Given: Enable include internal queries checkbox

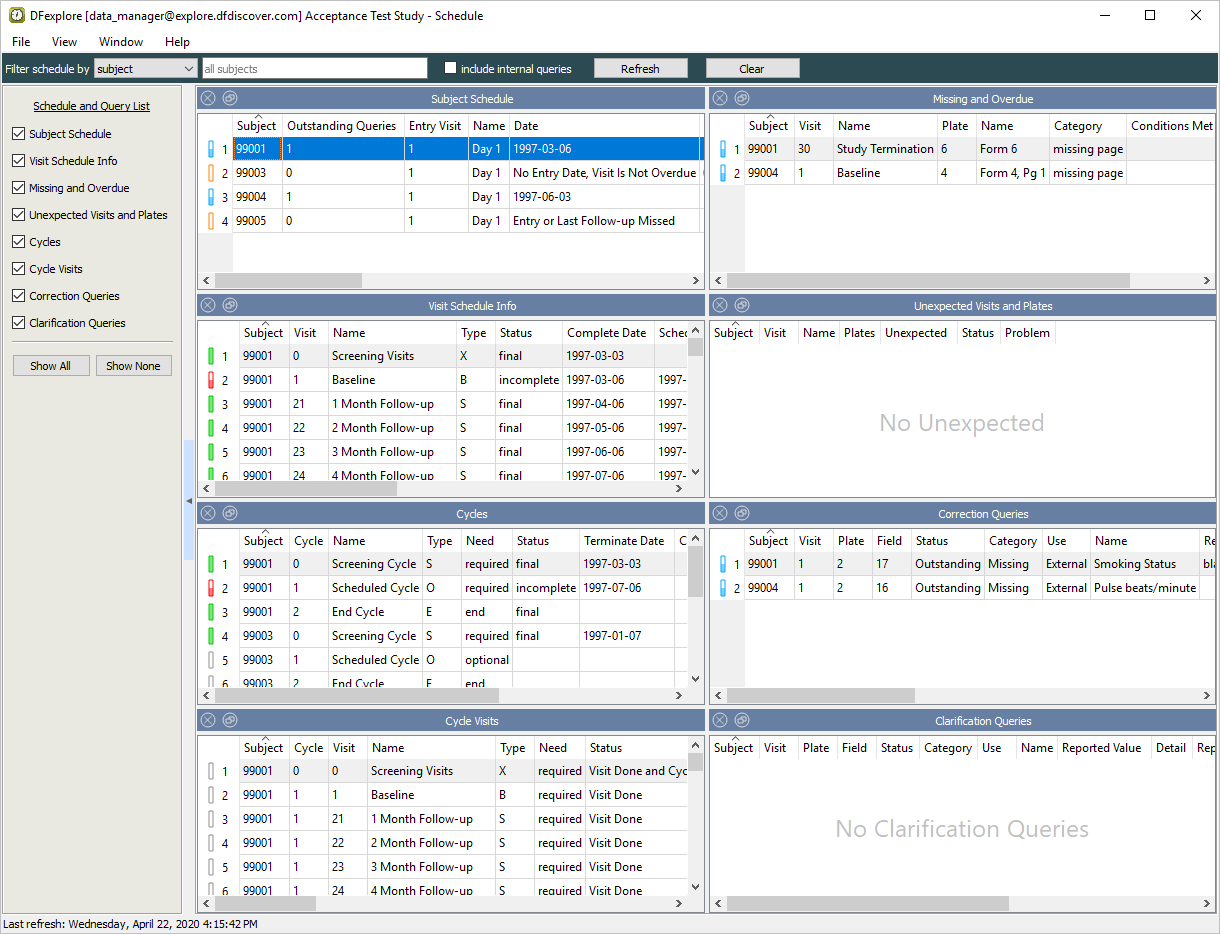Looking at the screenshot, I should [450, 68].
